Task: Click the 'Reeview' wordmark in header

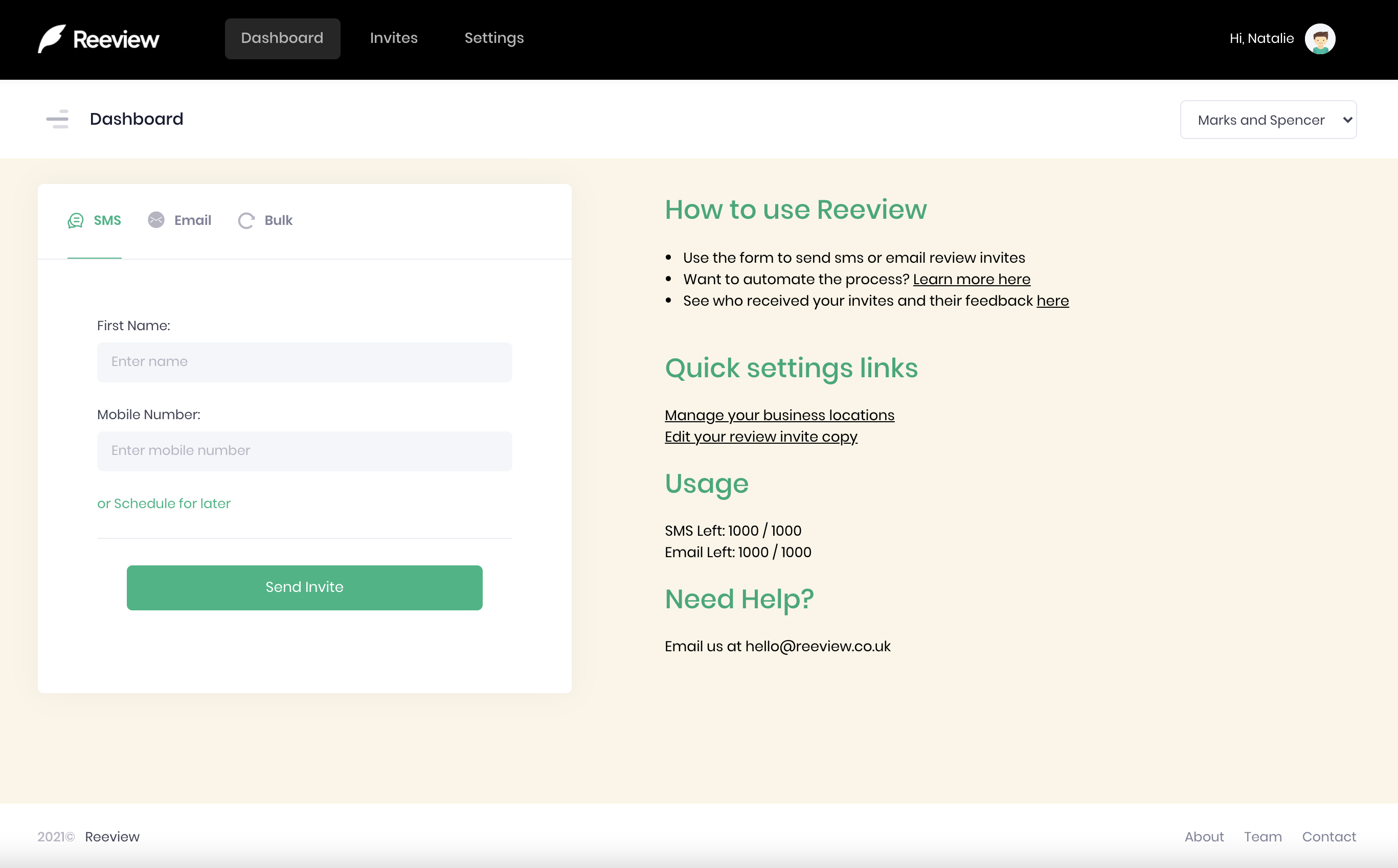Action: (116, 39)
